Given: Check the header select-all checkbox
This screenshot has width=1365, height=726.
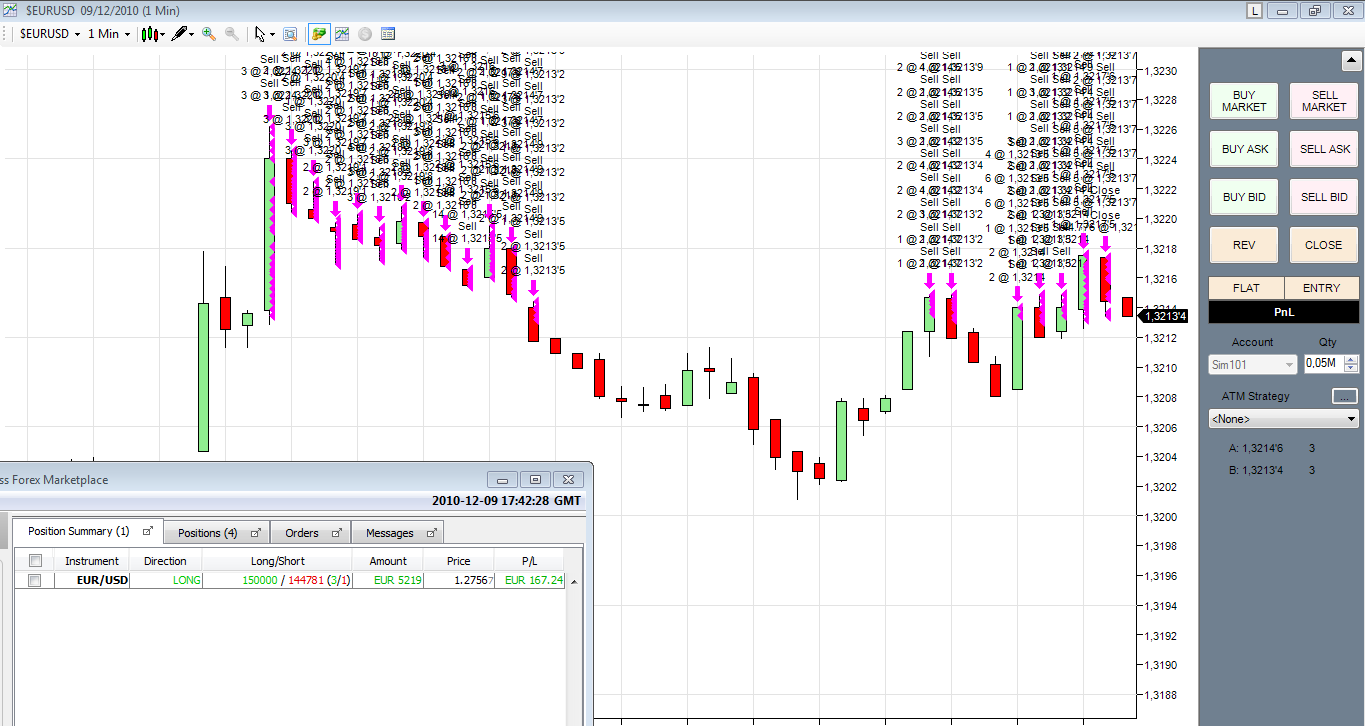Looking at the screenshot, I should [35, 561].
